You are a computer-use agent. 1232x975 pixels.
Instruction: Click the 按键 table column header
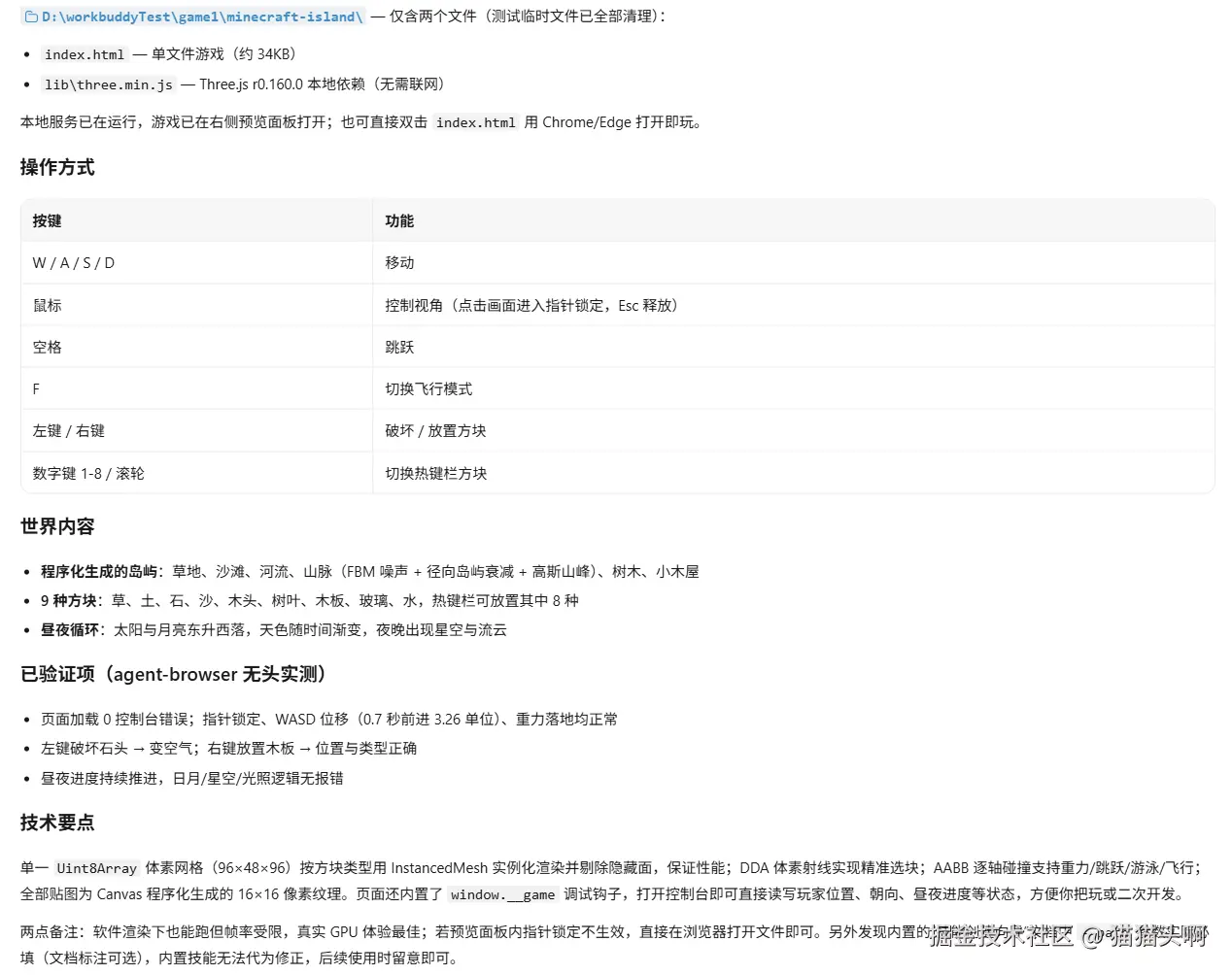48,220
